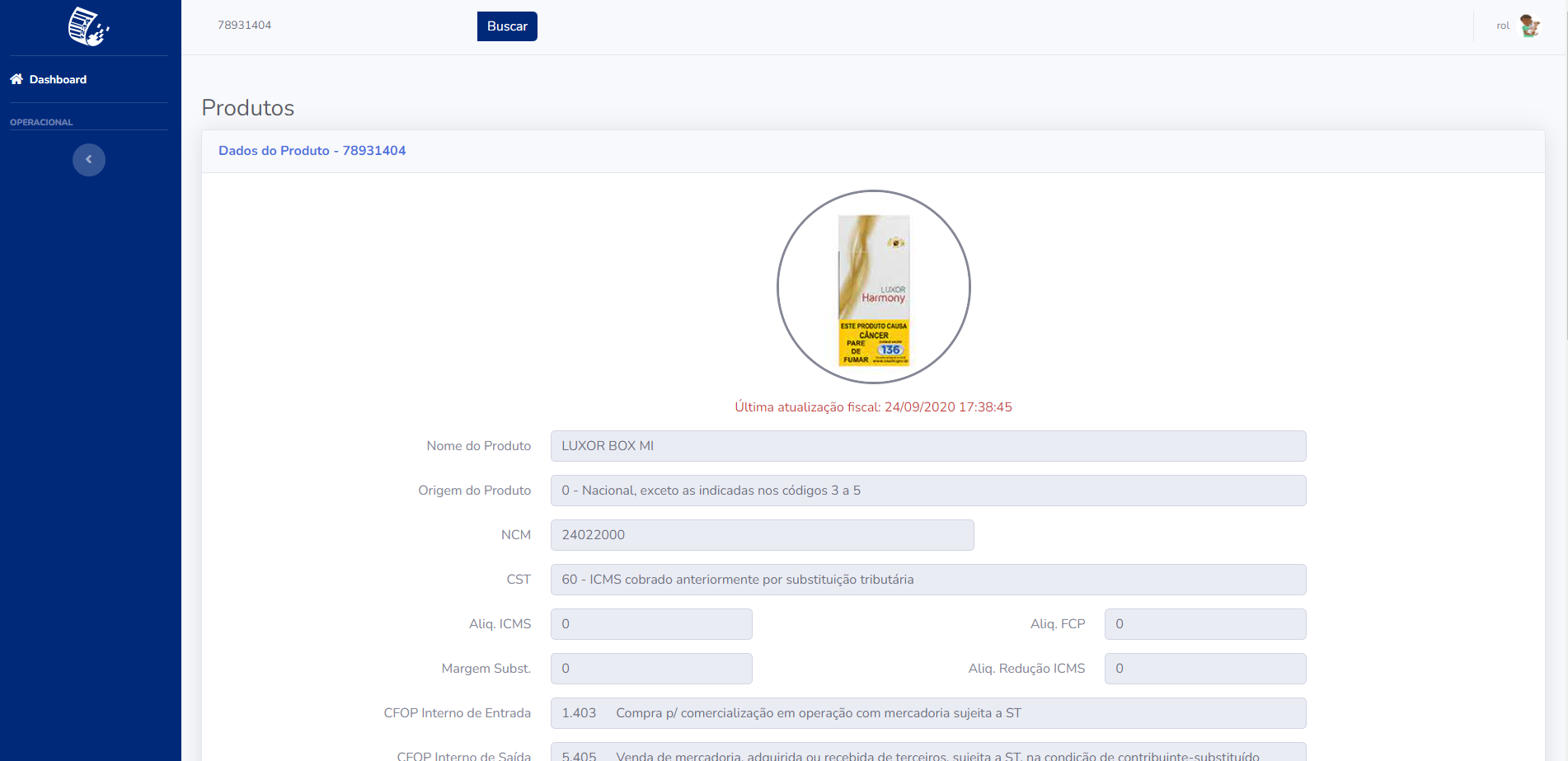Click the CFOP Interno de Saída field

(928, 752)
